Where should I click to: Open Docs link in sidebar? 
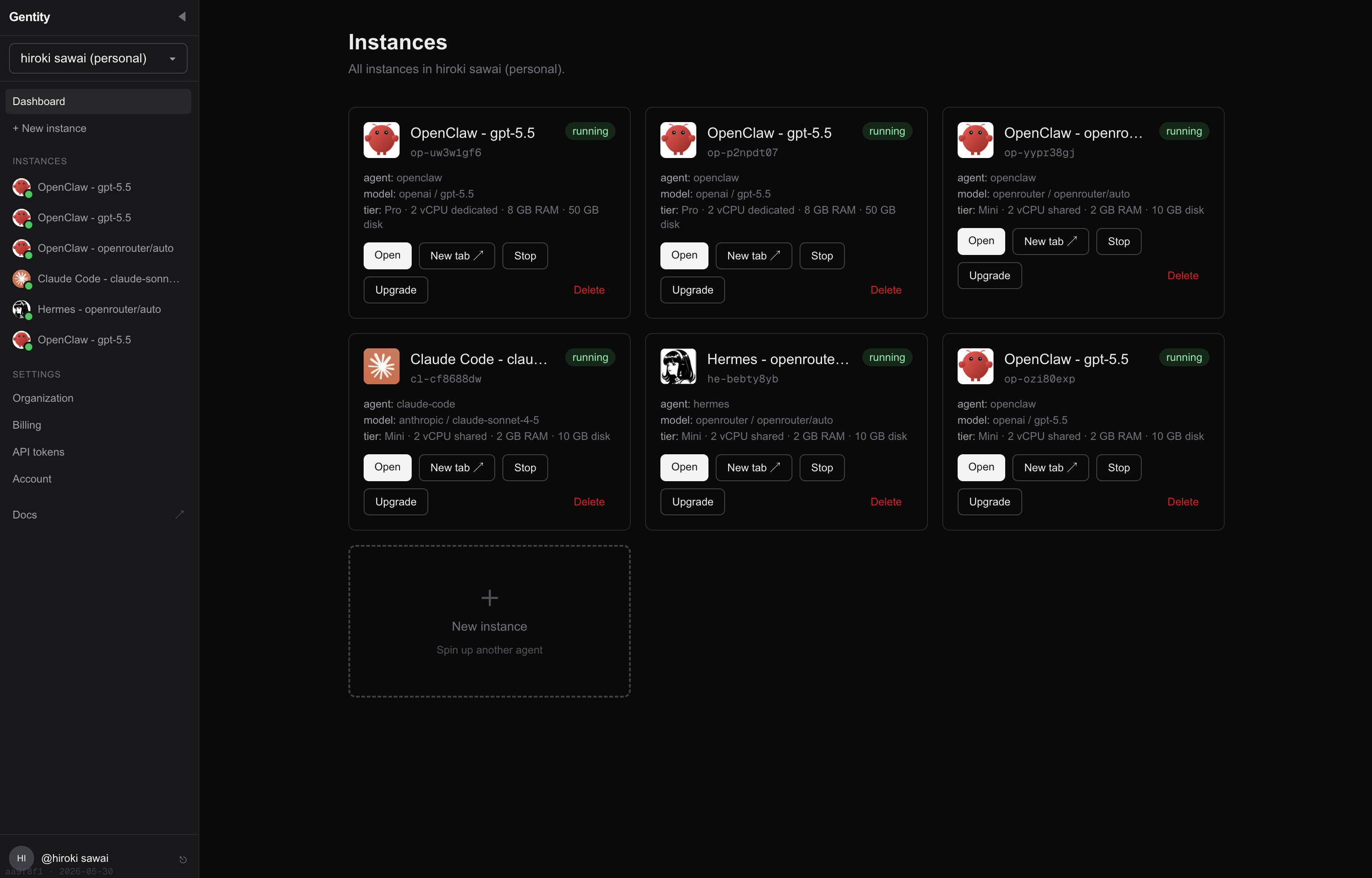tap(98, 515)
